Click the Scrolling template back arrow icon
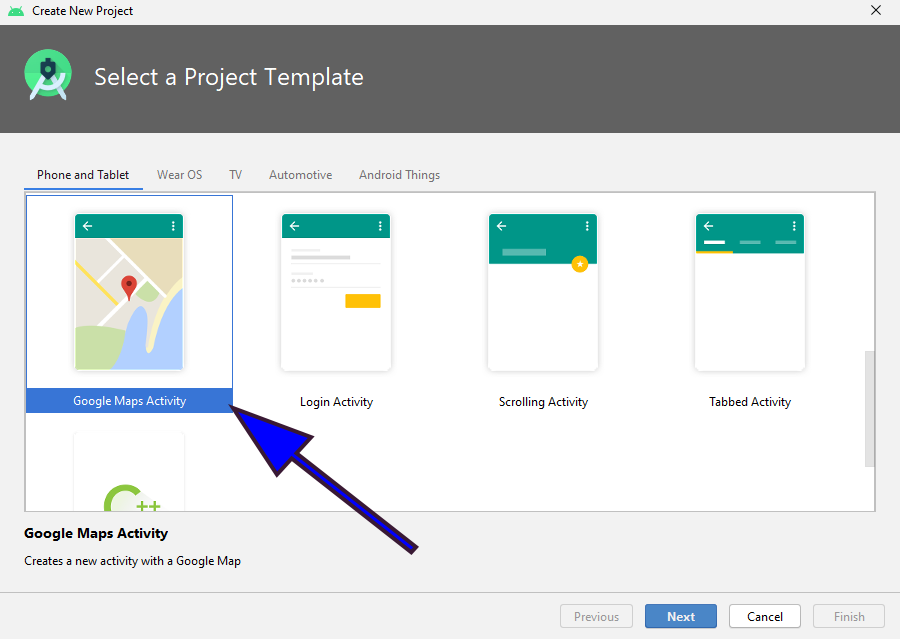The height and width of the screenshot is (644, 900). pyautogui.click(x=501, y=226)
